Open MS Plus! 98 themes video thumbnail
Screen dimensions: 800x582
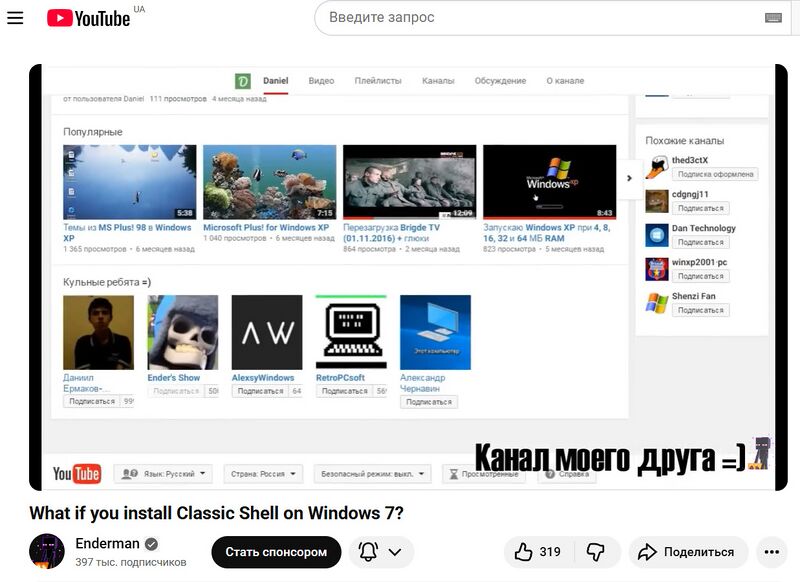click(x=130, y=182)
